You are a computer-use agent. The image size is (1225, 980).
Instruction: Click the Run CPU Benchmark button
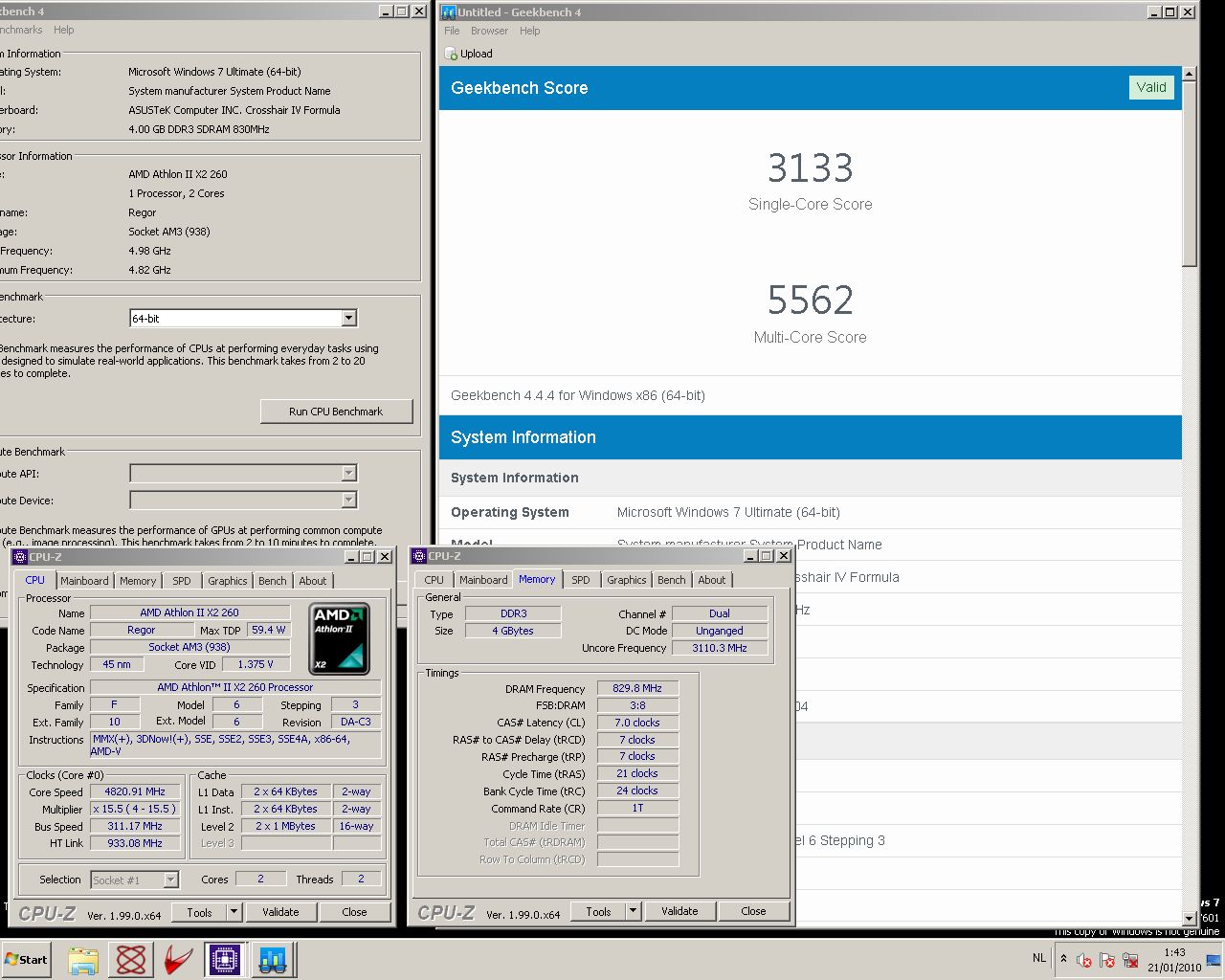pyautogui.click(x=336, y=412)
